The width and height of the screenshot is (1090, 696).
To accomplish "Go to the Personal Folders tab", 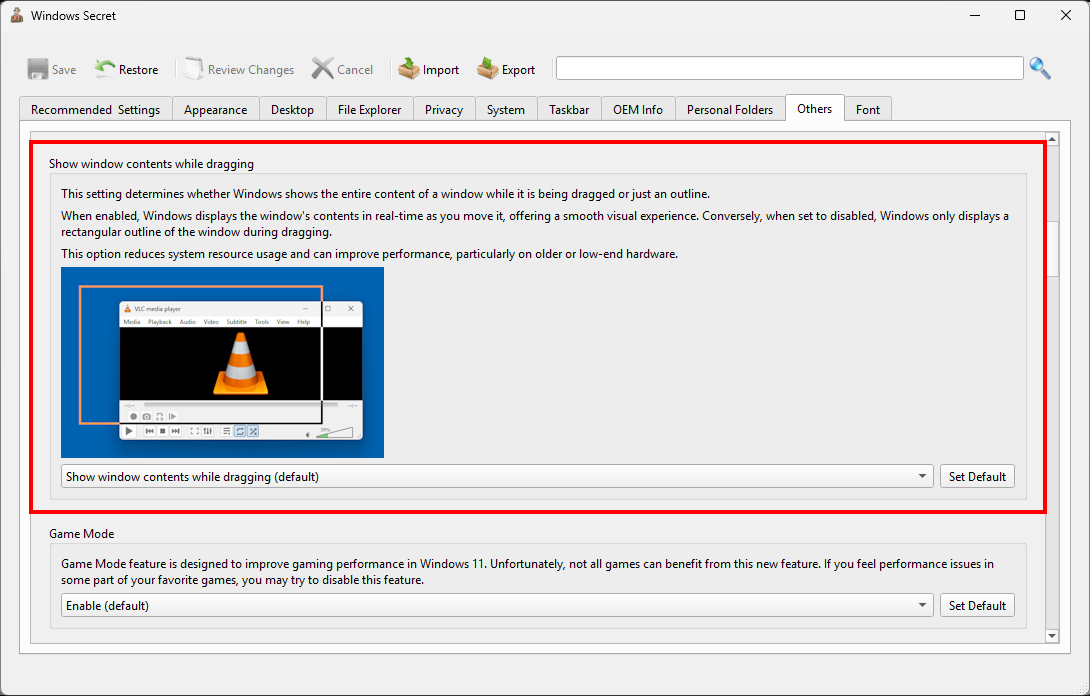I will click(730, 109).
